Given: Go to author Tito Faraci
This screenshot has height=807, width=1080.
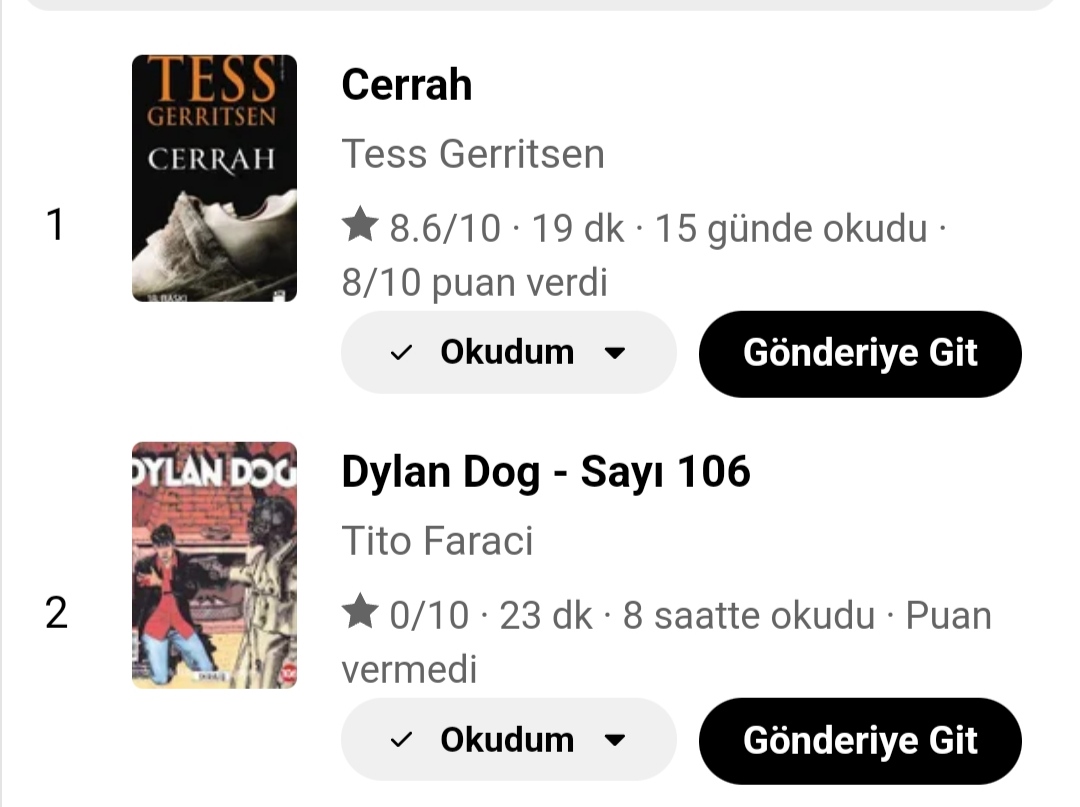Looking at the screenshot, I should (x=437, y=541).
